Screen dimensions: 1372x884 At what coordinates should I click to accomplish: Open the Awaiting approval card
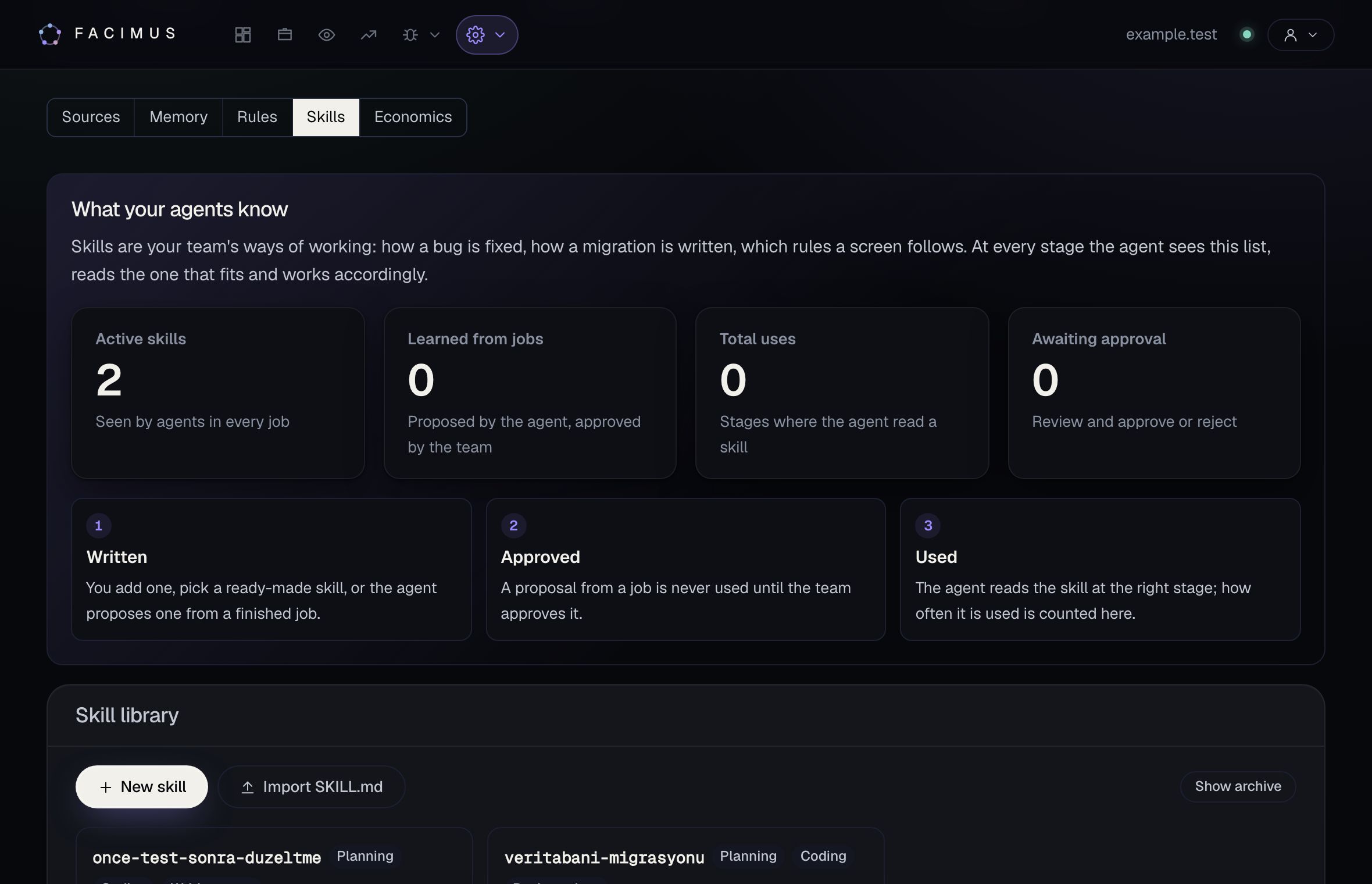coord(1154,393)
